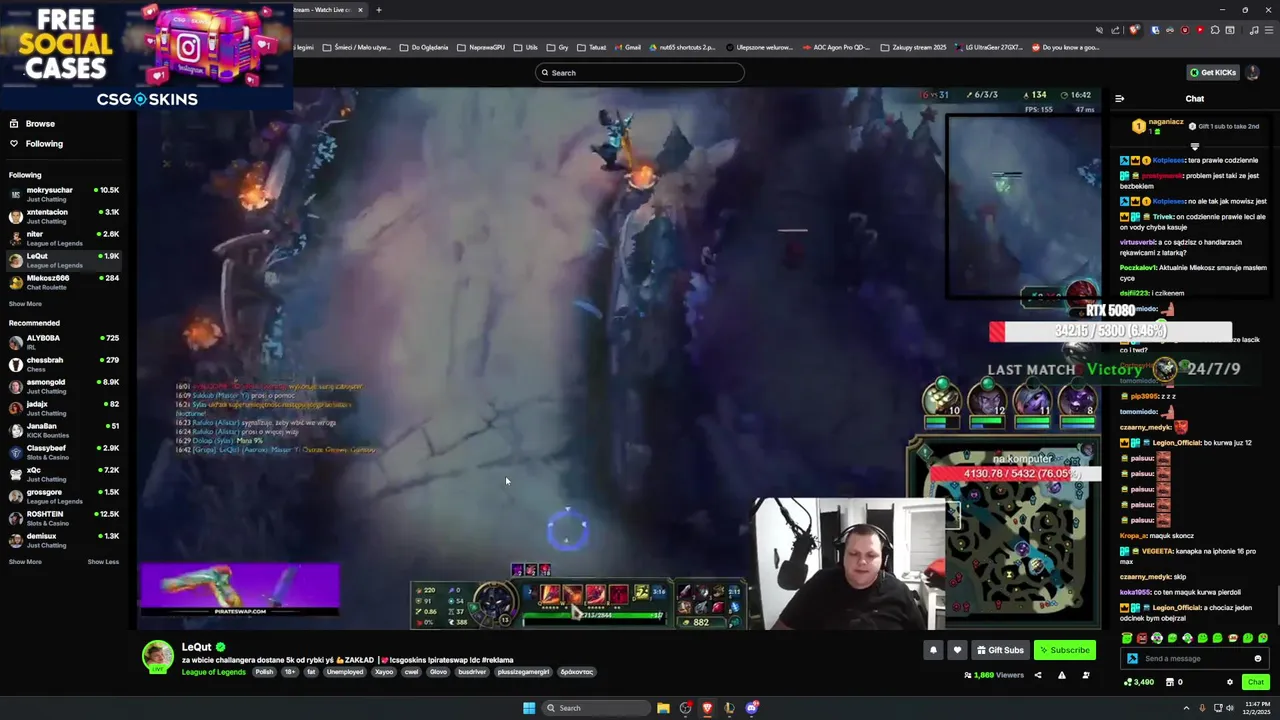Open the Gmail bookmark

tap(628, 47)
